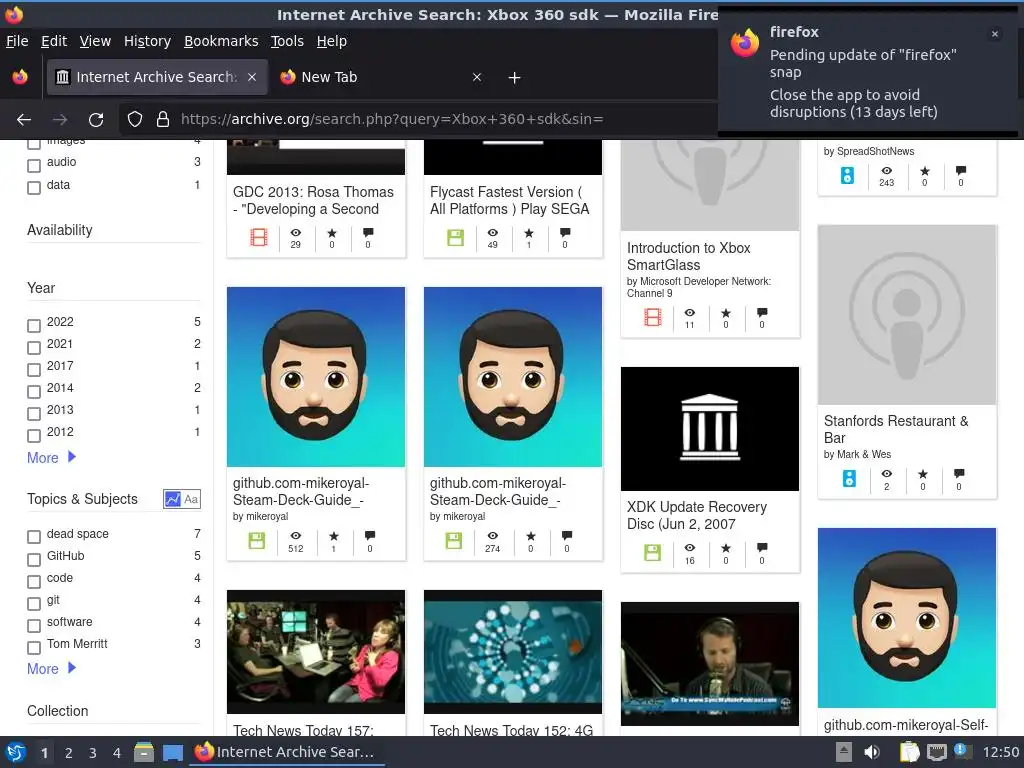View site security lock information
Screen dimensions: 1024x768
coord(163,119)
